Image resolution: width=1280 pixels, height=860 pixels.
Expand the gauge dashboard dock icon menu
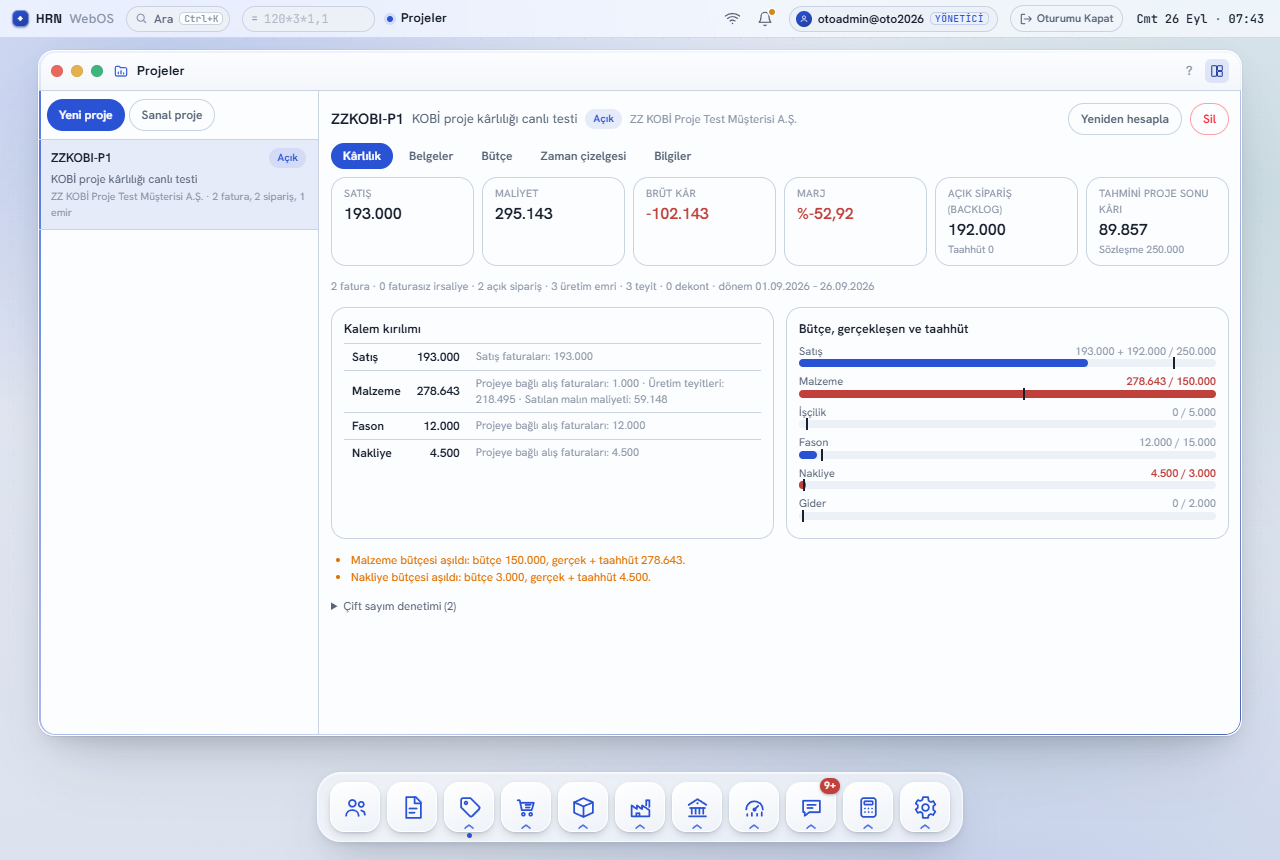(x=754, y=827)
